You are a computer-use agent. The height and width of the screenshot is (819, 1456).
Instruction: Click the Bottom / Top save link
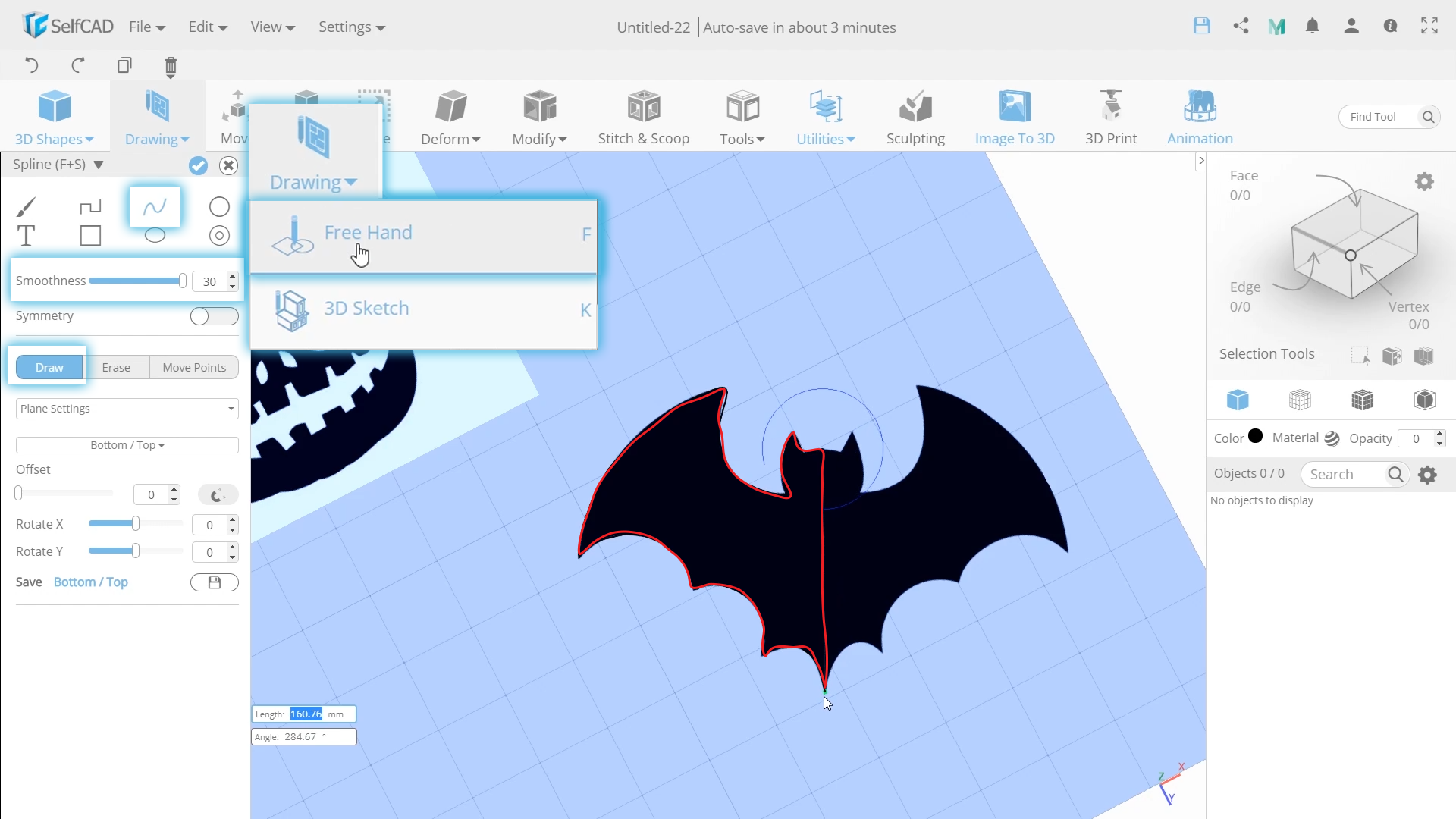[x=91, y=582]
